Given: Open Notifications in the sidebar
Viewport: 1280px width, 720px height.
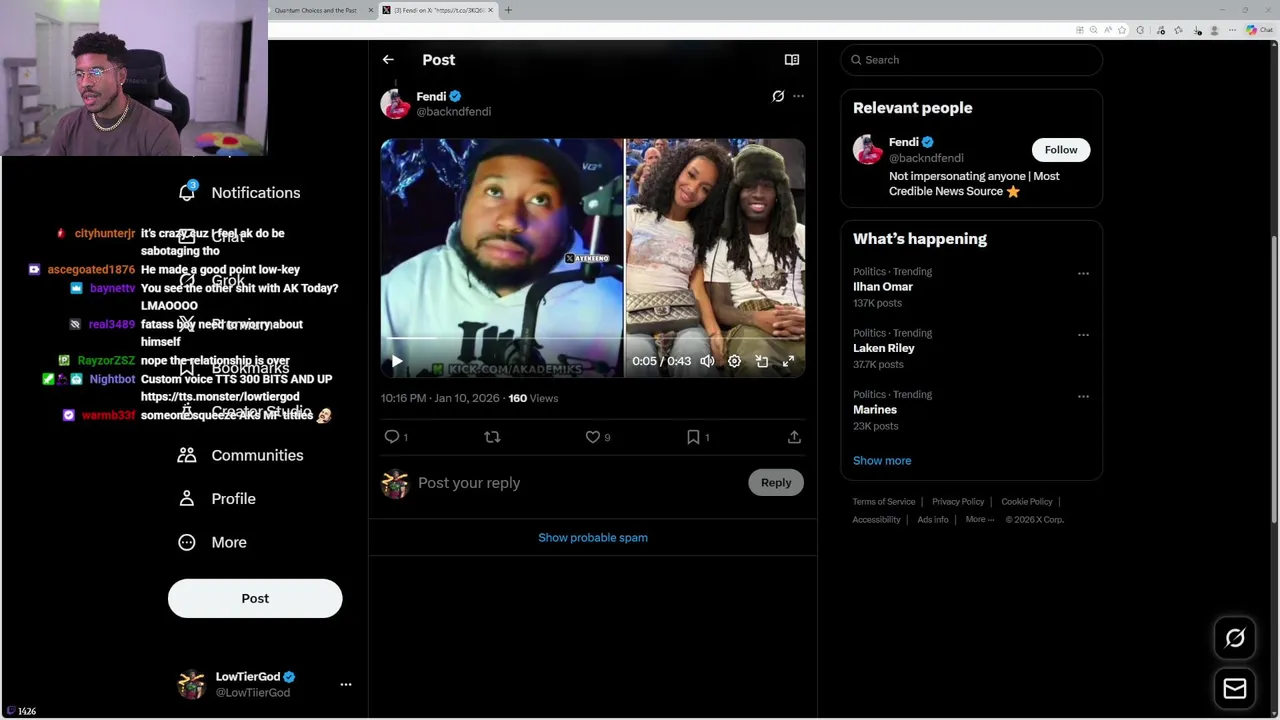Looking at the screenshot, I should coord(240,193).
